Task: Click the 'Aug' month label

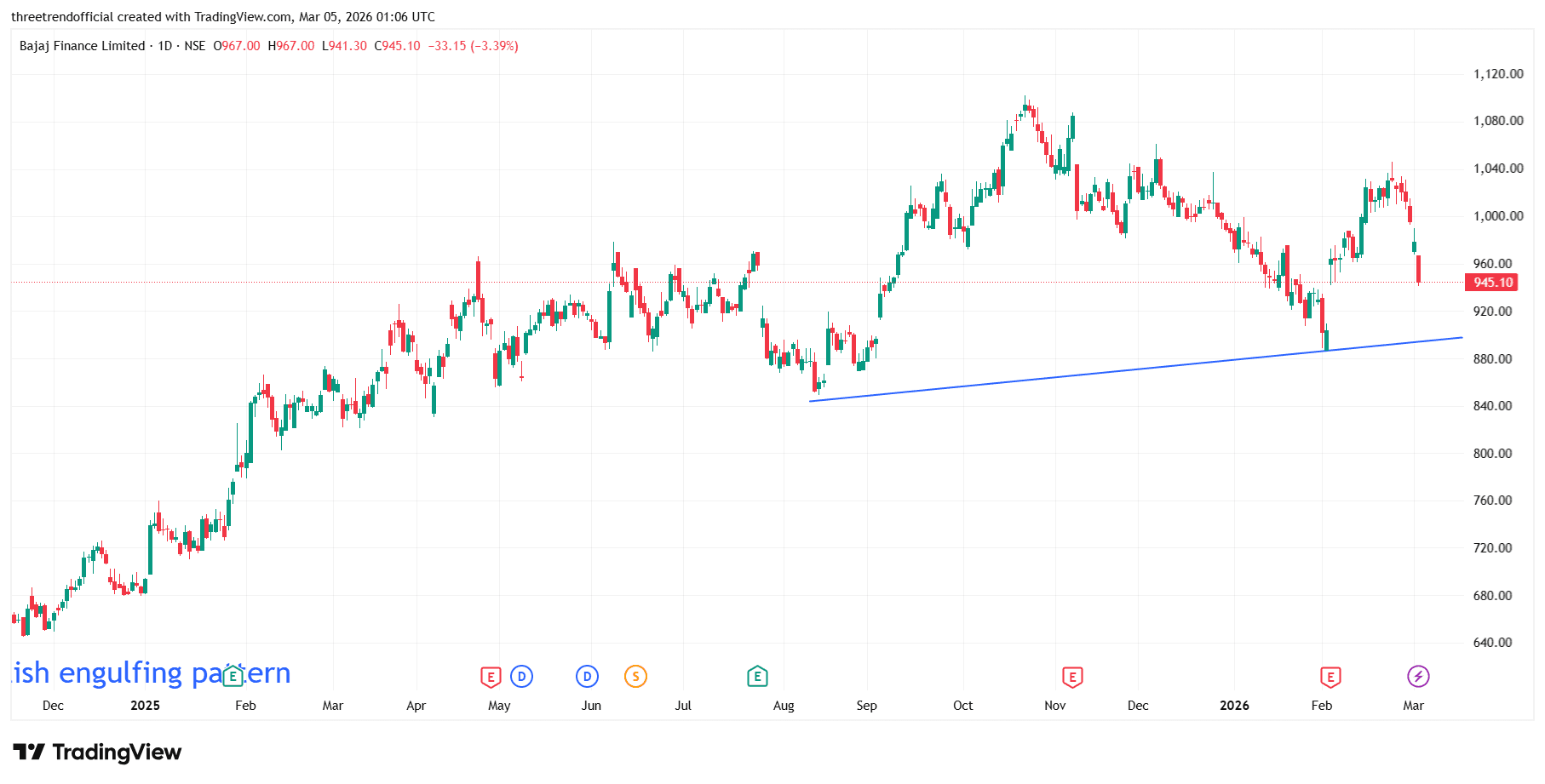Action: coord(784,706)
